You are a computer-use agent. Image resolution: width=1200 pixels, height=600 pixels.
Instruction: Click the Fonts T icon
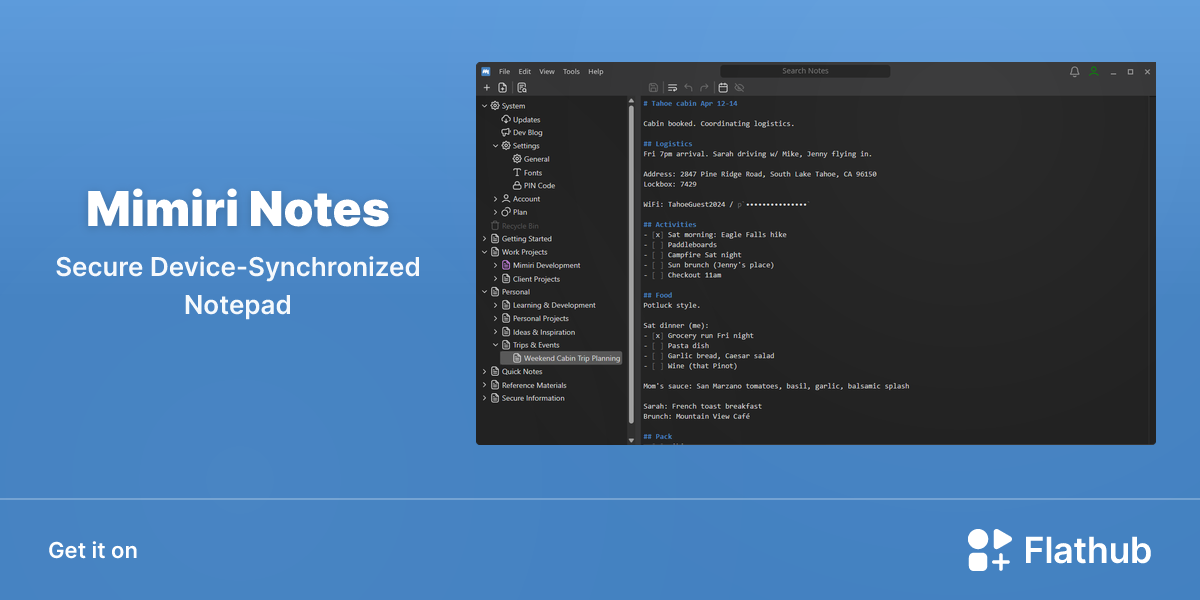[x=517, y=172]
